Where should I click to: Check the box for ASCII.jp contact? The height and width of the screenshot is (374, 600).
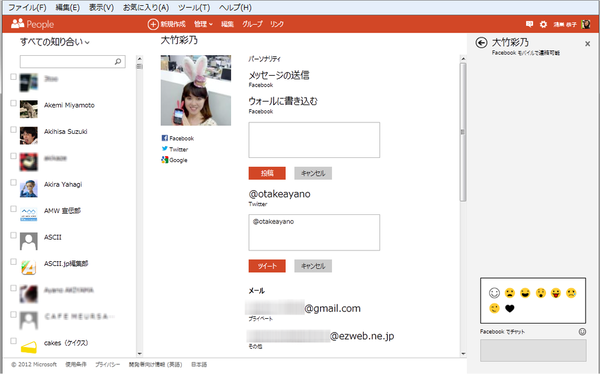point(13,262)
